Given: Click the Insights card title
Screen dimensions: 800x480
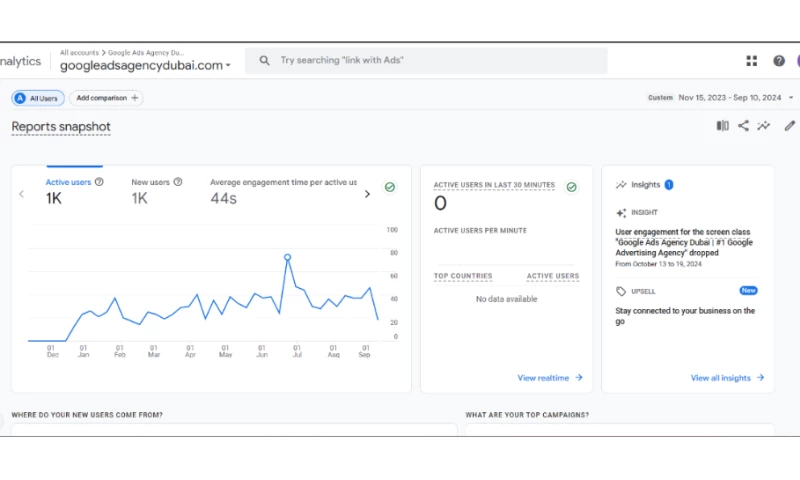Looking at the screenshot, I should 645,185.
